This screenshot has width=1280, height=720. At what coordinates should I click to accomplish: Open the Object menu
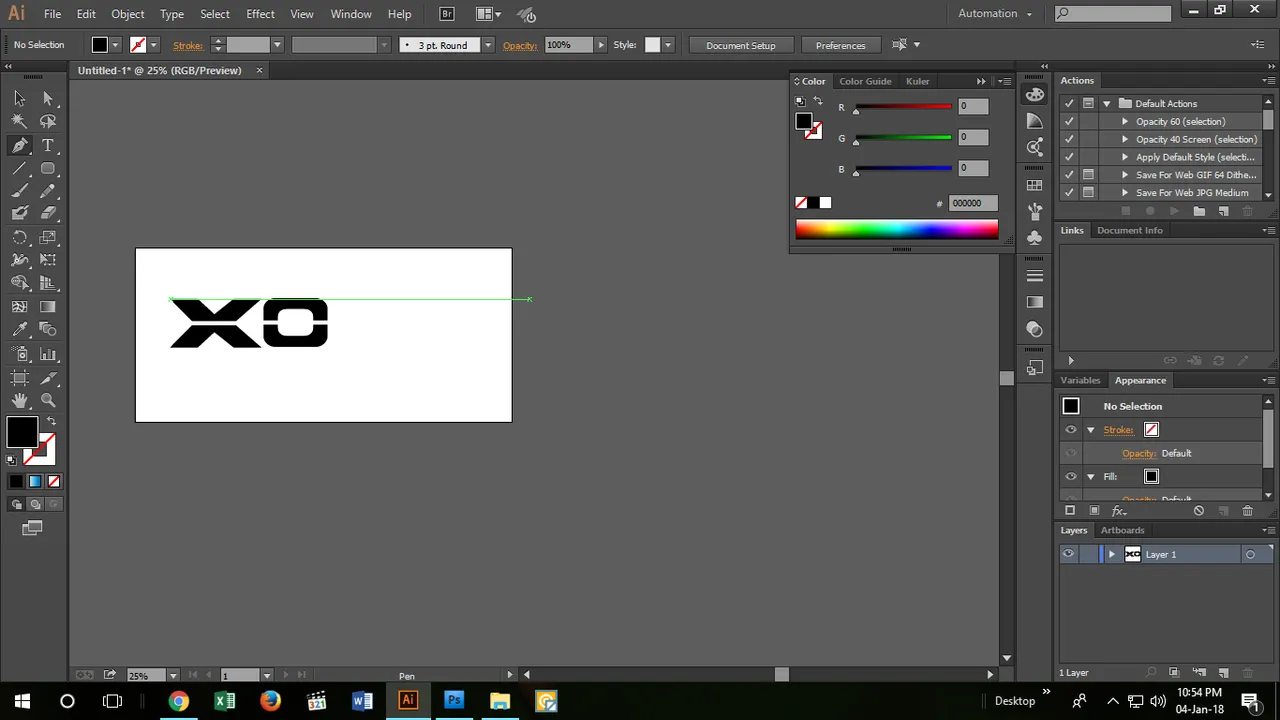[x=128, y=14]
